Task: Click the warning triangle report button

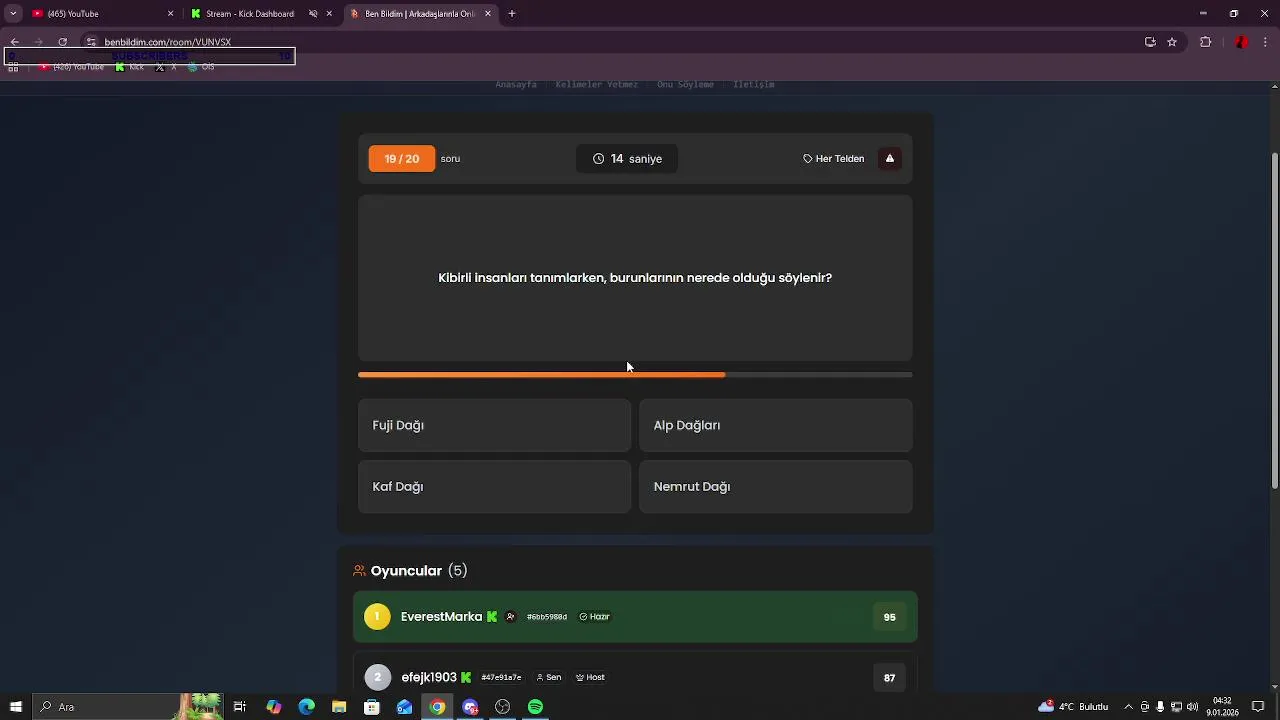Action: pyautogui.click(x=889, y=158)
